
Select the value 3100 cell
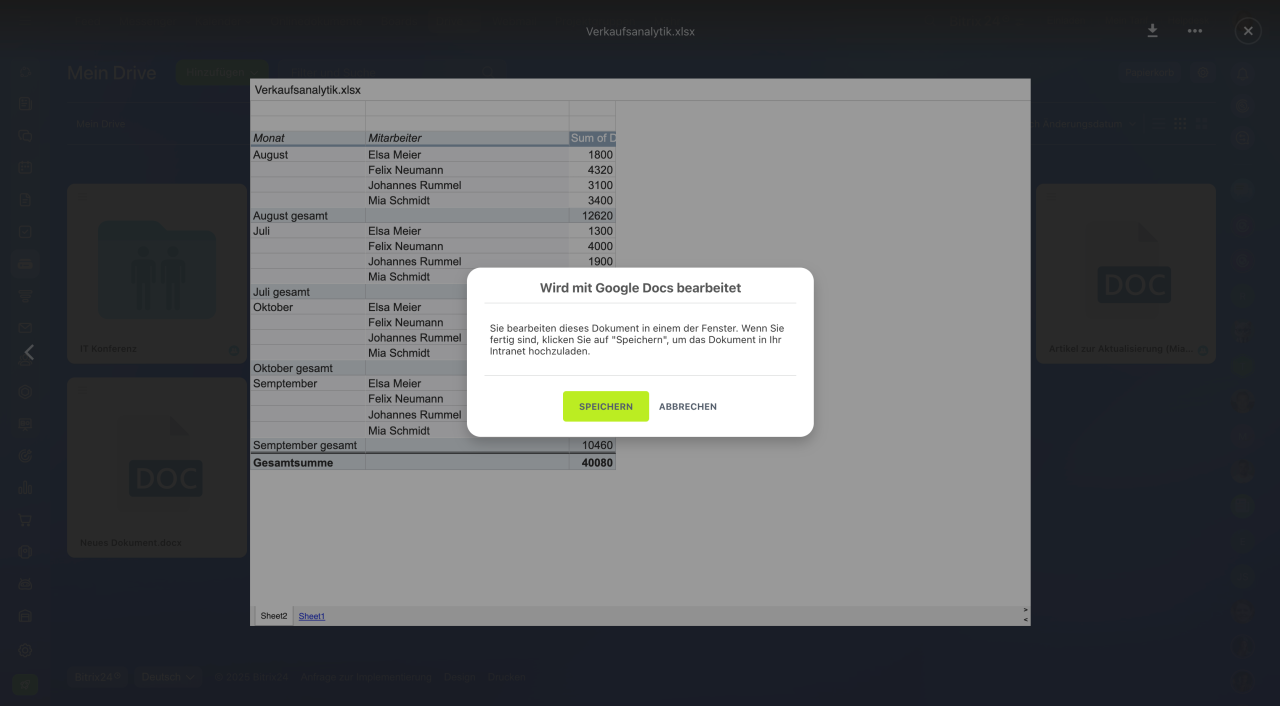592,185
